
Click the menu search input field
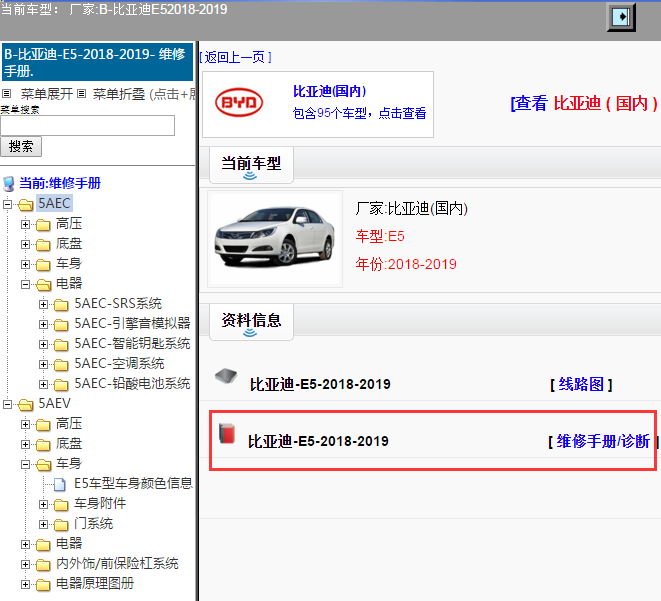click(88, 126)
